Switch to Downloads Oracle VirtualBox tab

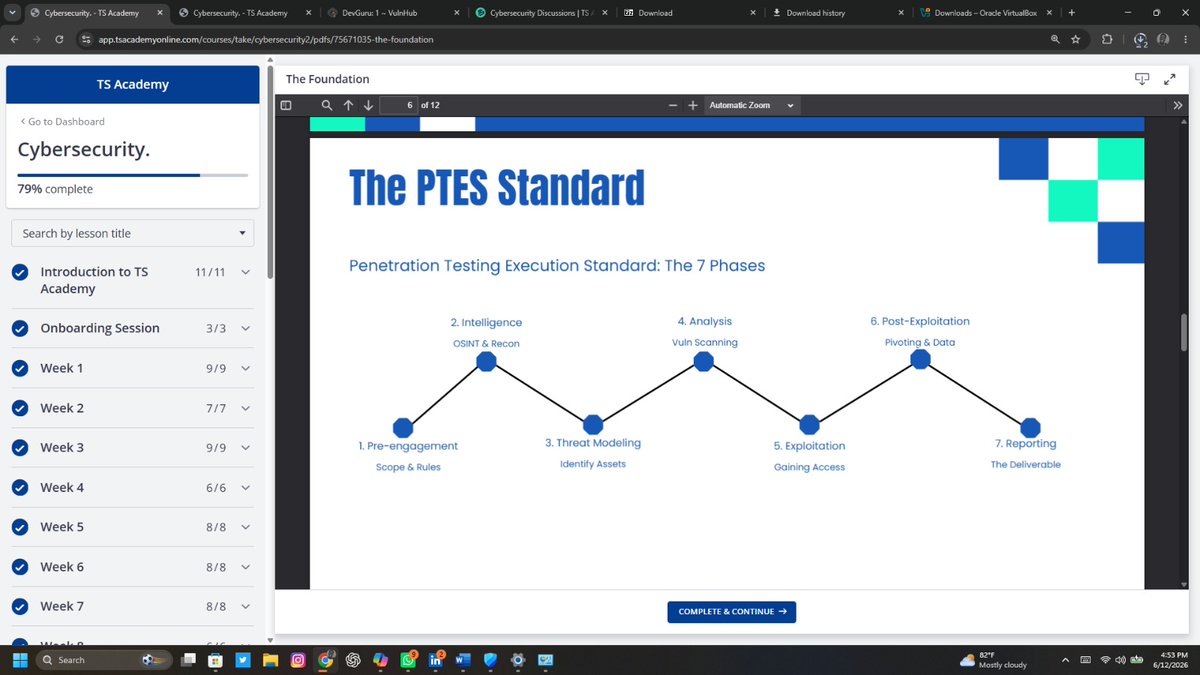coord(985,13)
